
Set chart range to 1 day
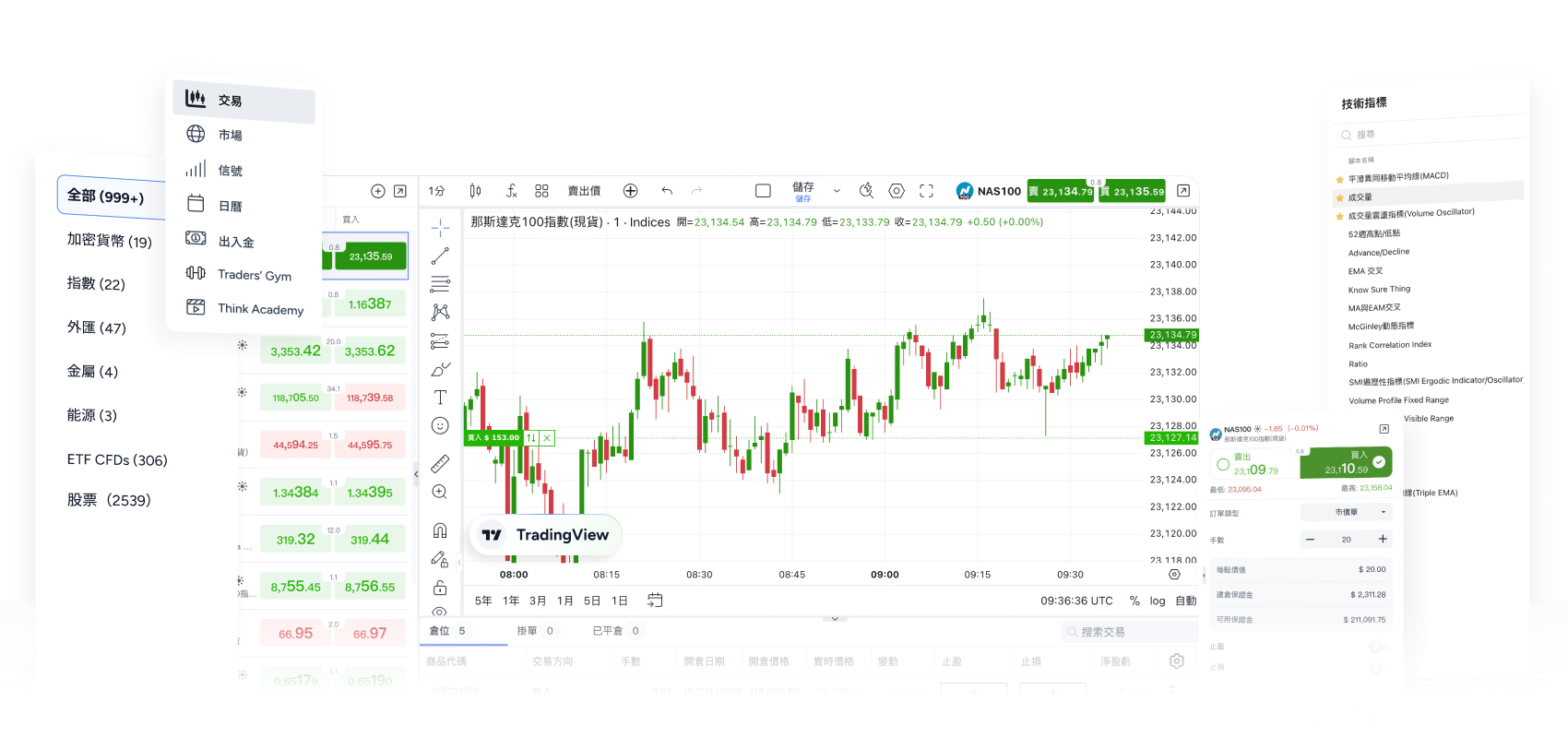(x=620, y=601)
